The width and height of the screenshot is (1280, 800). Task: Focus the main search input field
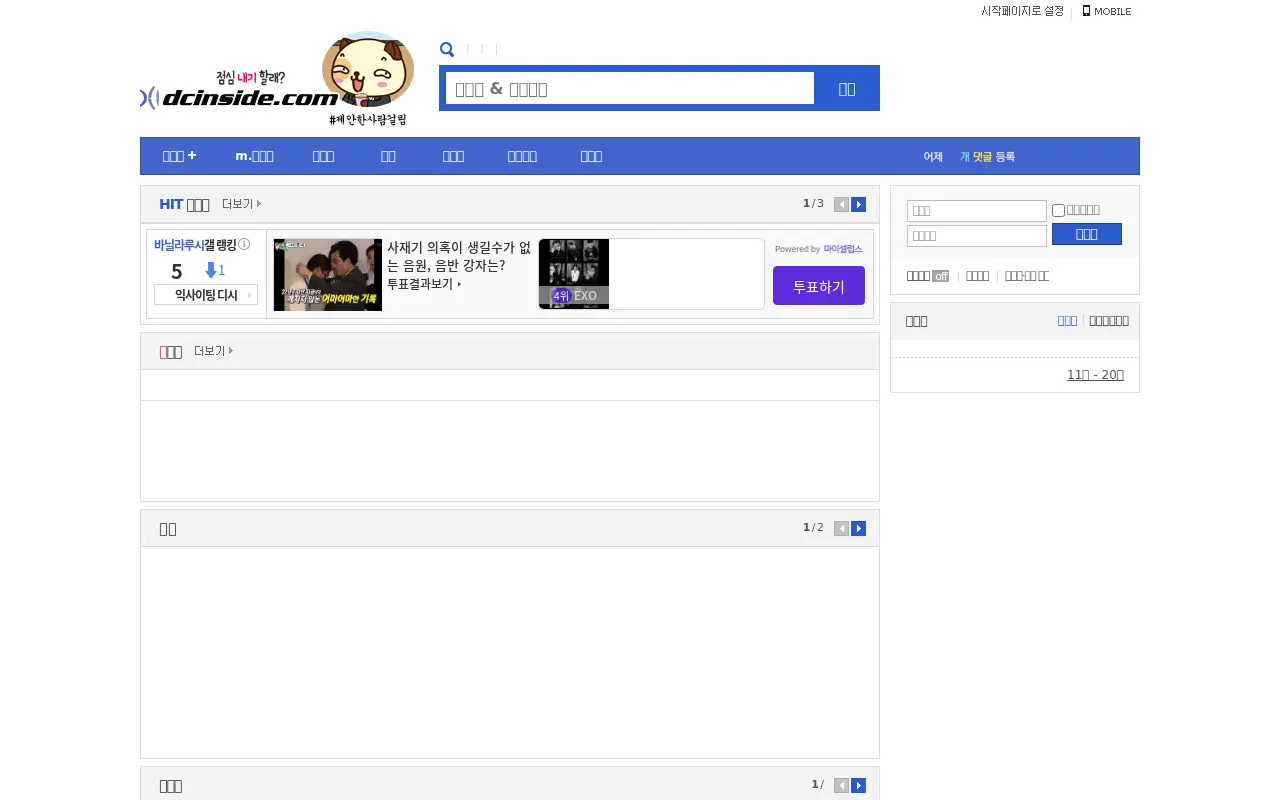click(630, 88)
